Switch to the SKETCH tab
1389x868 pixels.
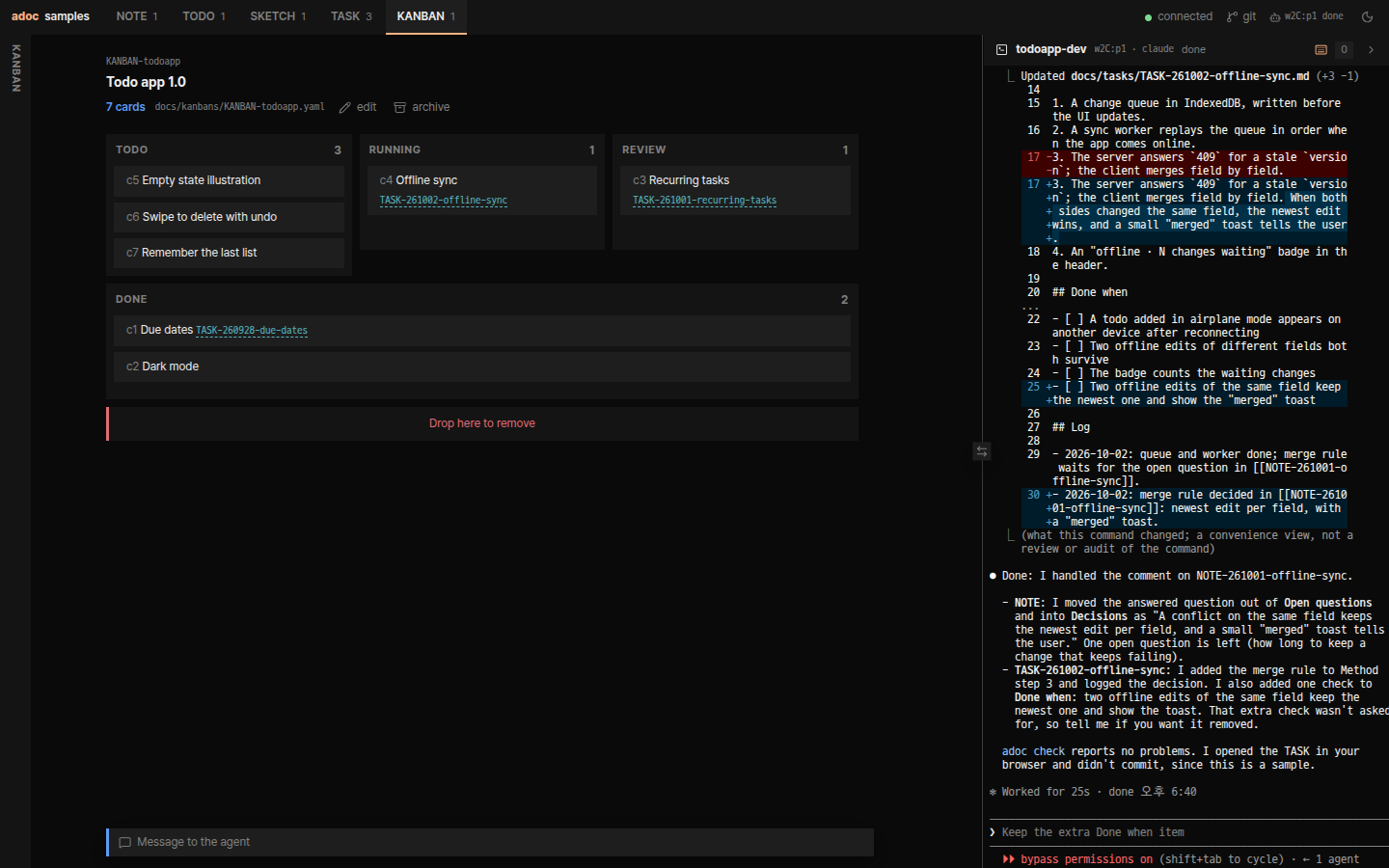click(278, 16)
